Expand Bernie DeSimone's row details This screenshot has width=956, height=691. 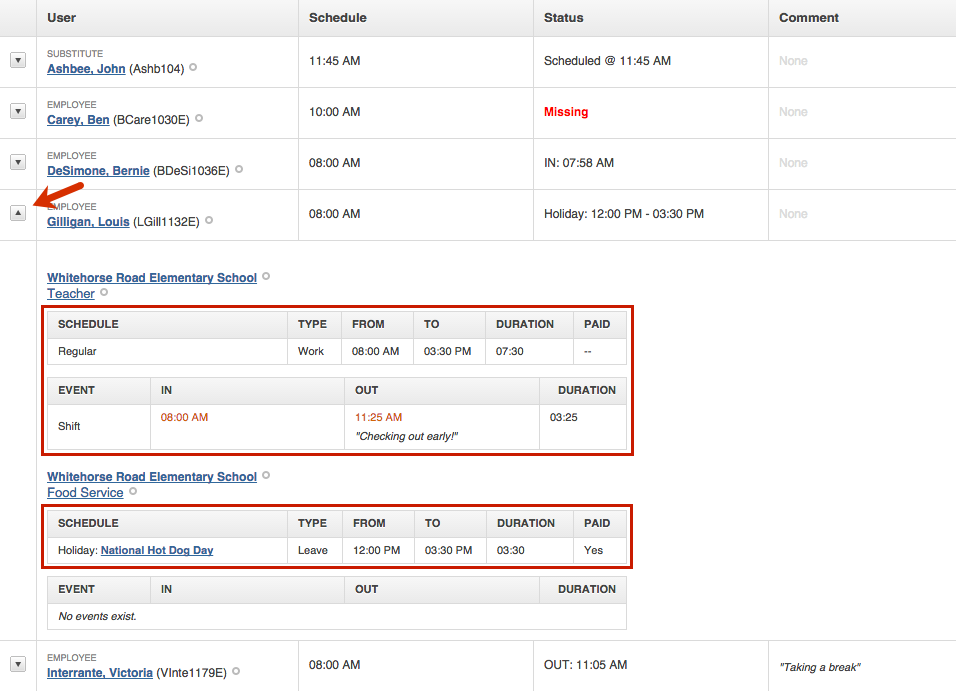coord(17,162)
